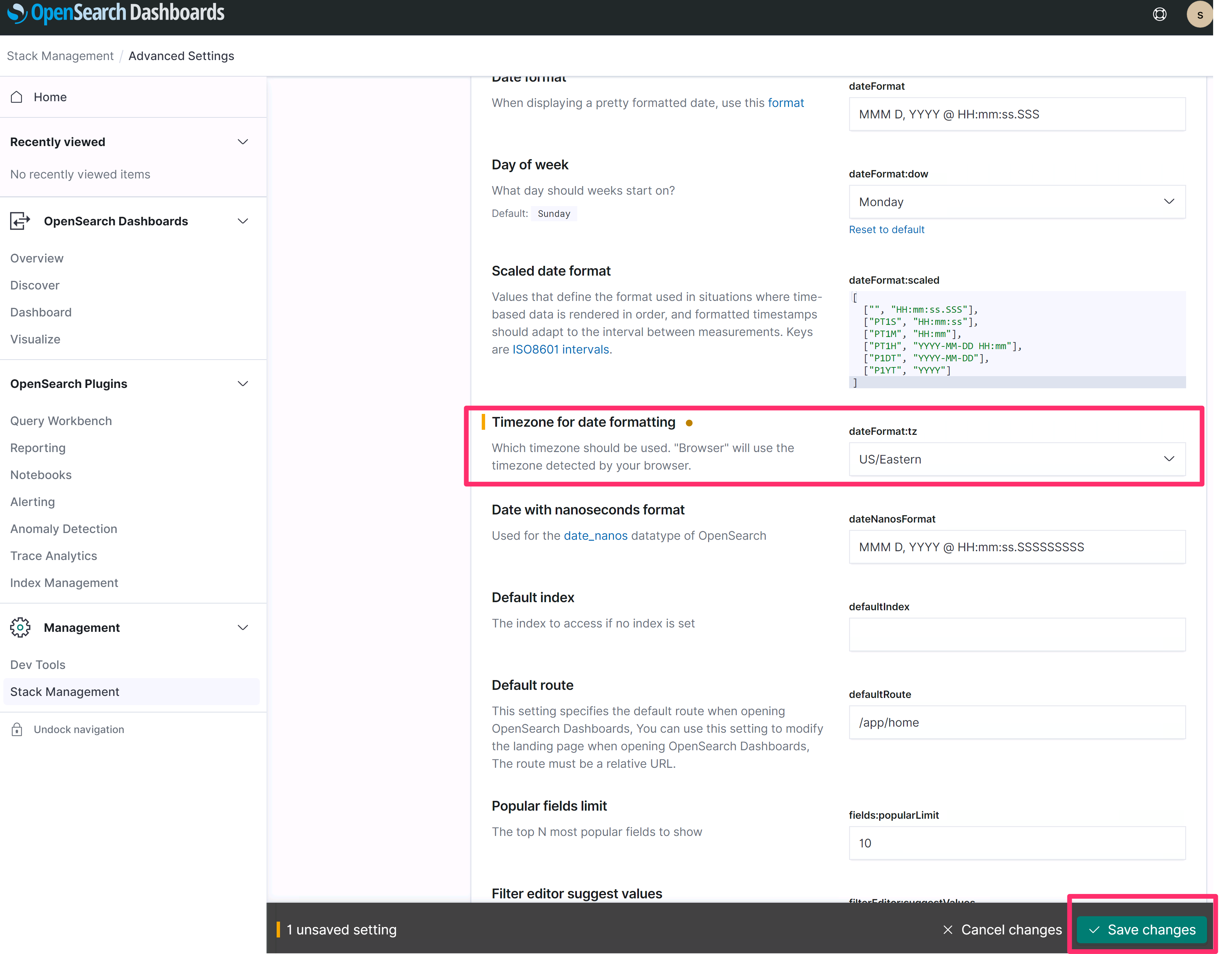Screen dimensions: 1232x954
Task: Collapse the Management nav section
Action: (243, 627)
